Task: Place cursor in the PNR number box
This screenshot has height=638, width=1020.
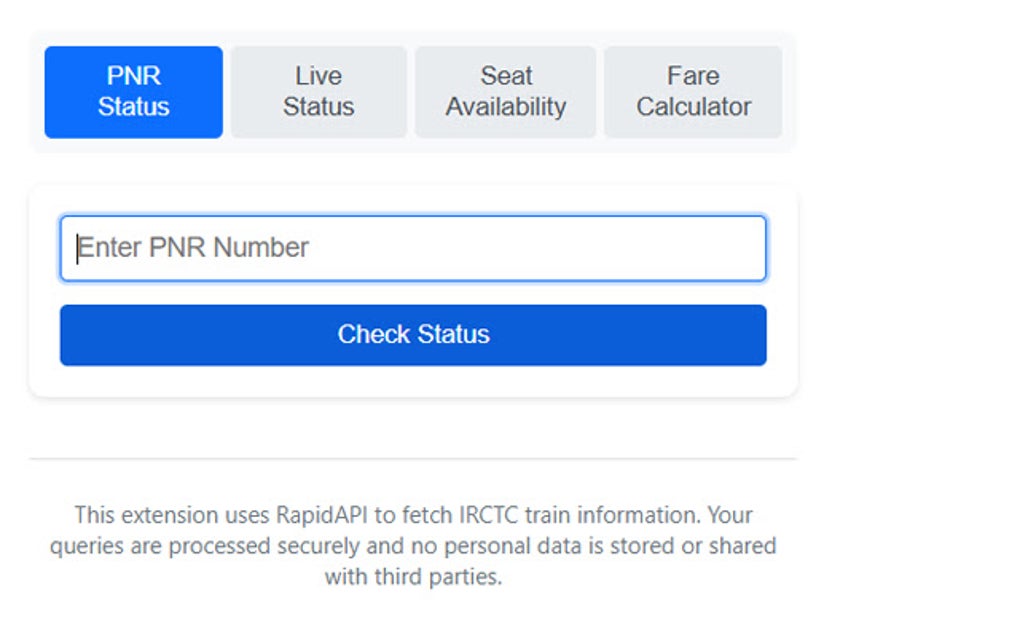Action: coord(413,248)
